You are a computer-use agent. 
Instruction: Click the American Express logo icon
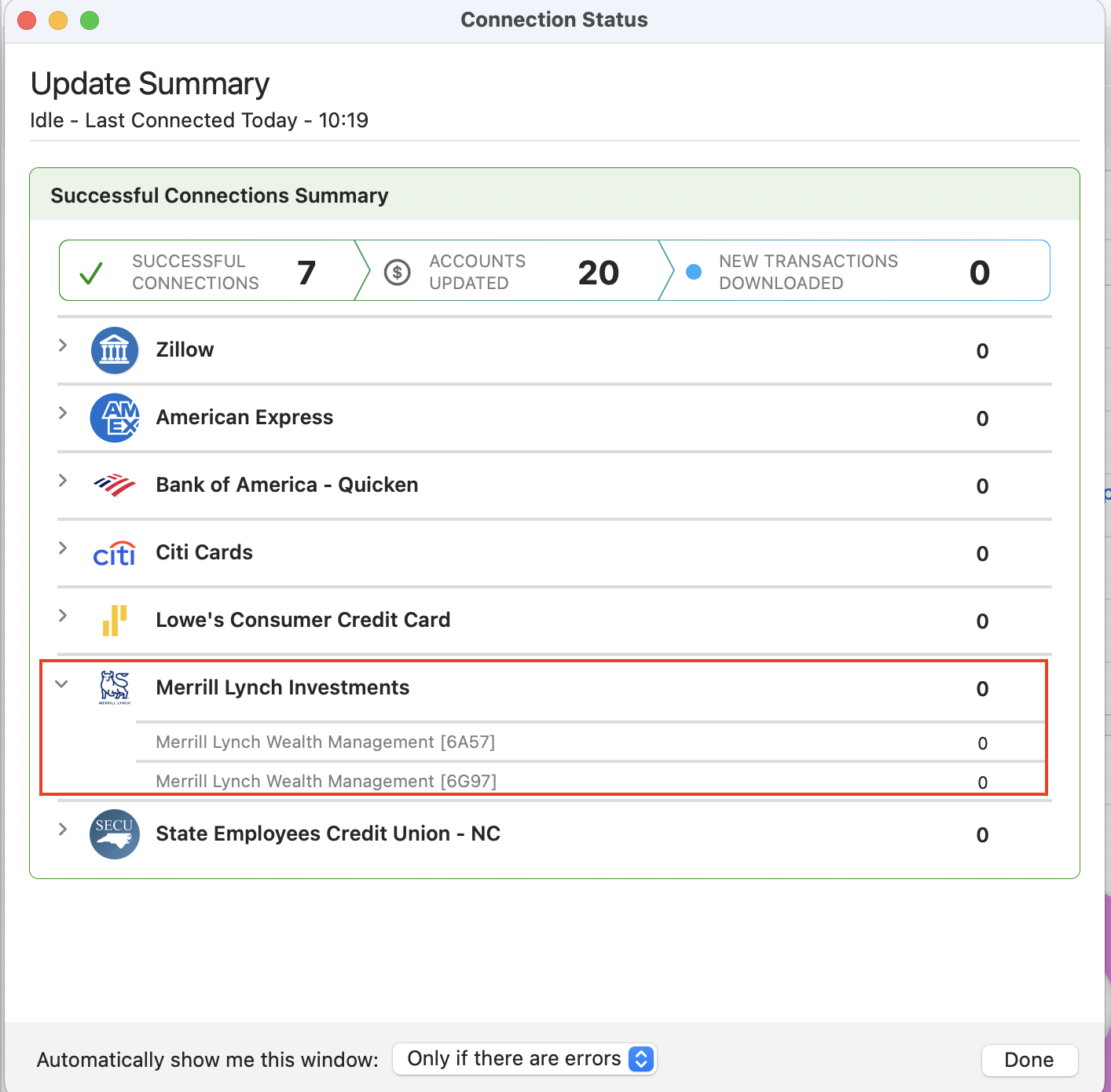[115, 418]
